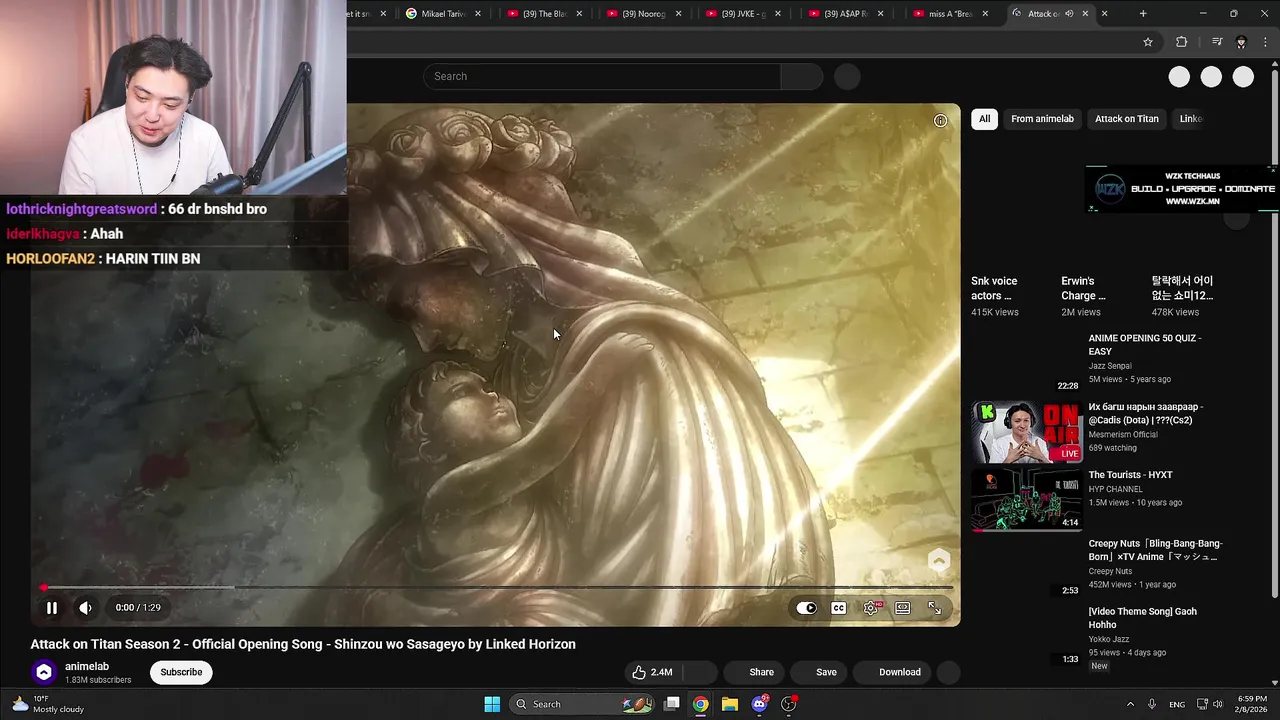
Task: Open a new browser tab
Action: tap(1143, 14)
